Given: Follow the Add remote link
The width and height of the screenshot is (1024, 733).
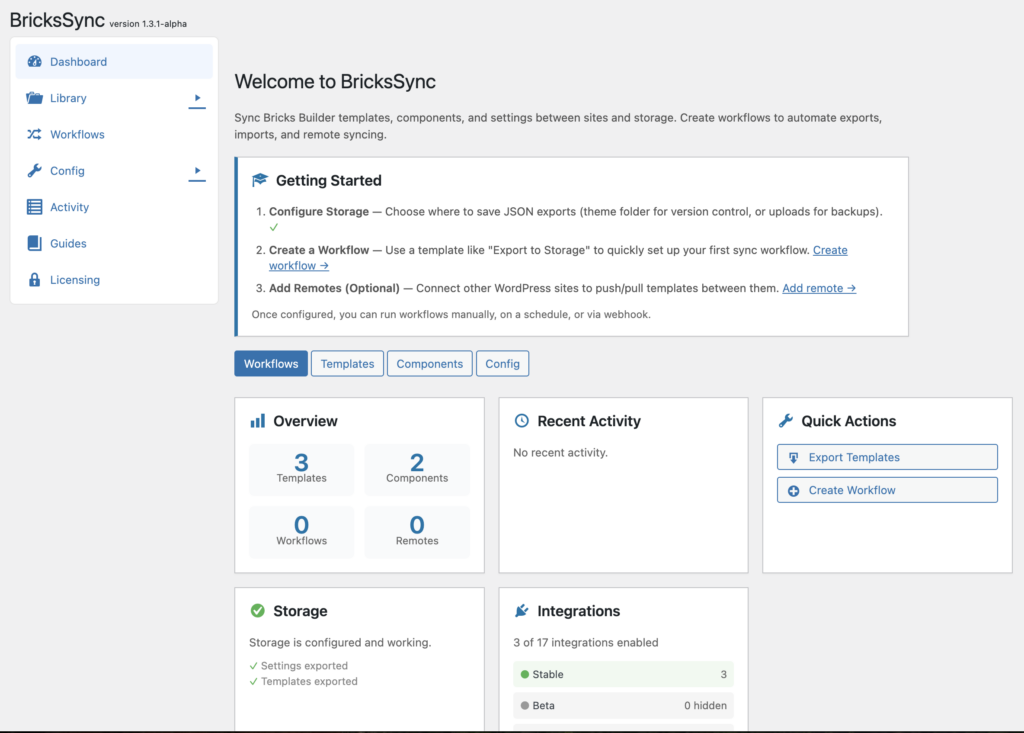Looking at the screenshot, I should coord(818,288).
